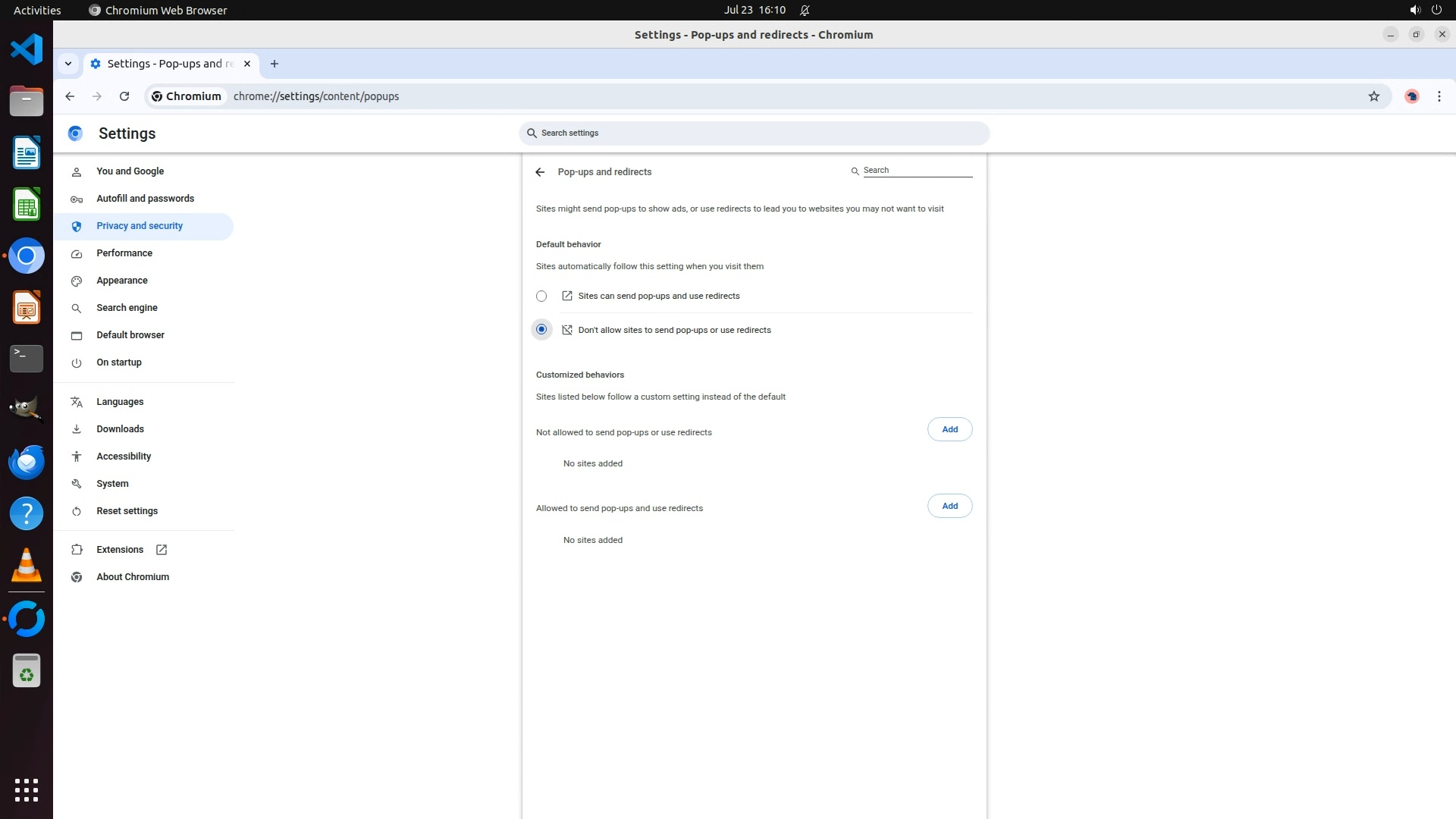Focus the Search settings field
1456x819 pixels.
tap(754, 133)
